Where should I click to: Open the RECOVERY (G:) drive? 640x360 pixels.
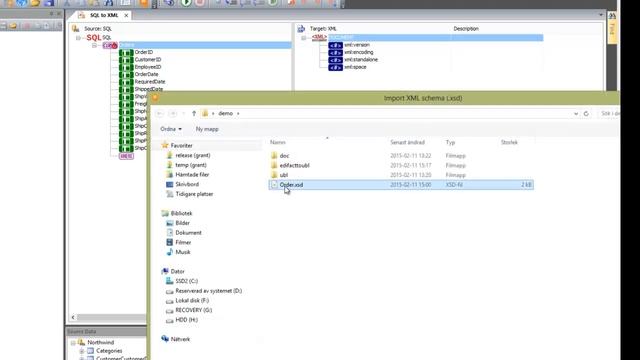click(193, 310)
